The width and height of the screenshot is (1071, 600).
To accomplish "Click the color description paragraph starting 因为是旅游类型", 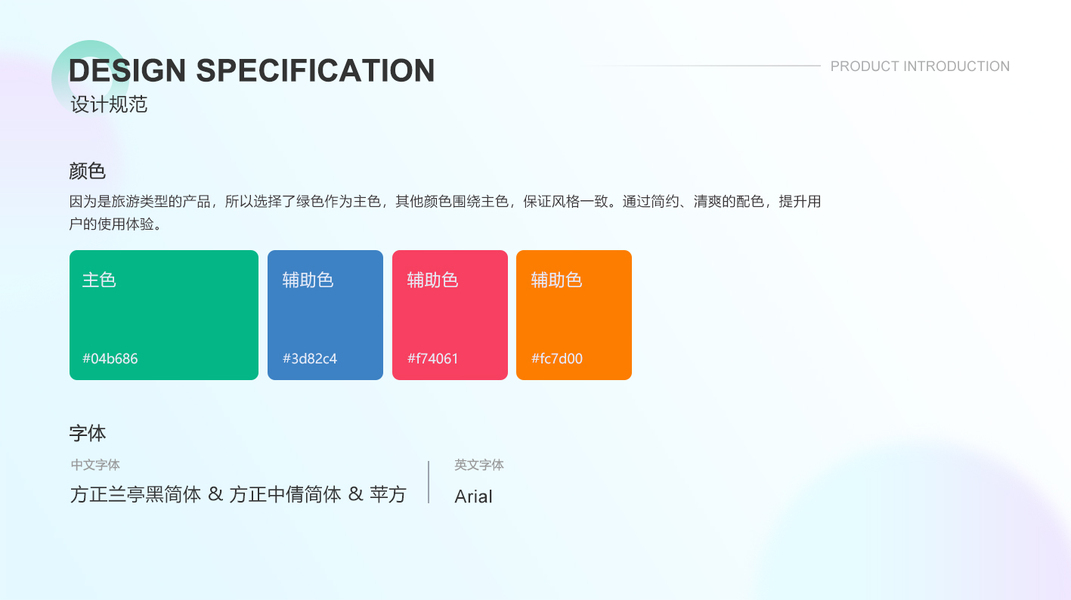I will (x=445, y=213).
